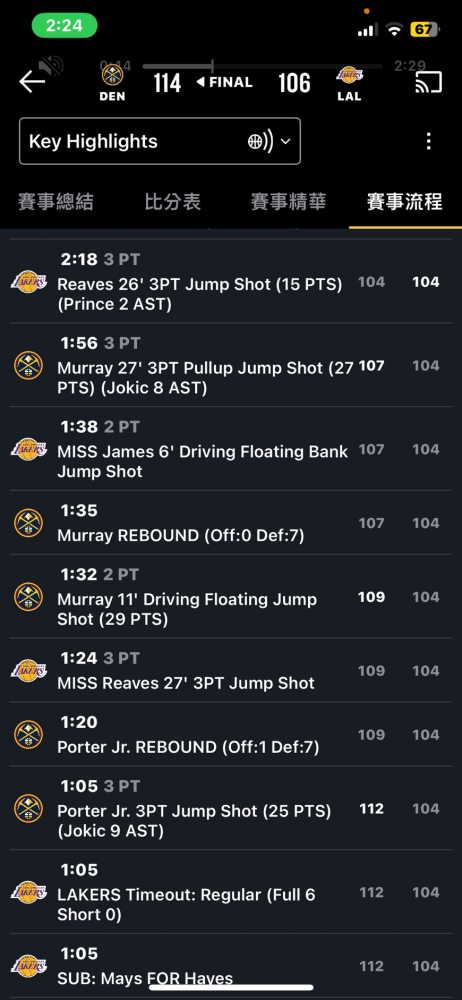Tap the Nuggets icon beside Murray REBOUND
462x1000 pixels.
click(x=29, y=523)
